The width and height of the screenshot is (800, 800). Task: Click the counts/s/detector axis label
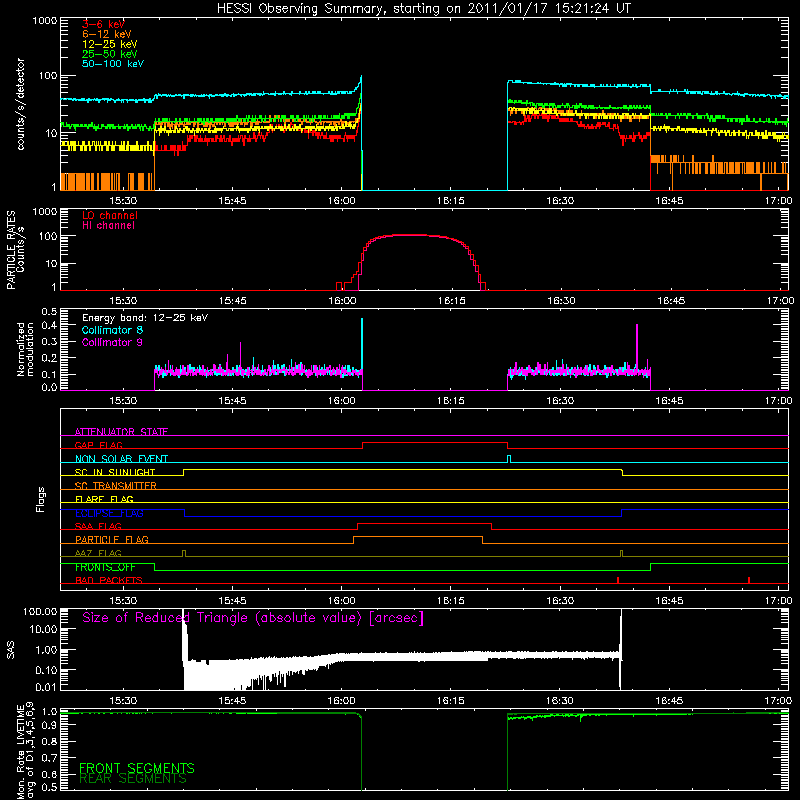pyautogui.click(x=20, y=104)
